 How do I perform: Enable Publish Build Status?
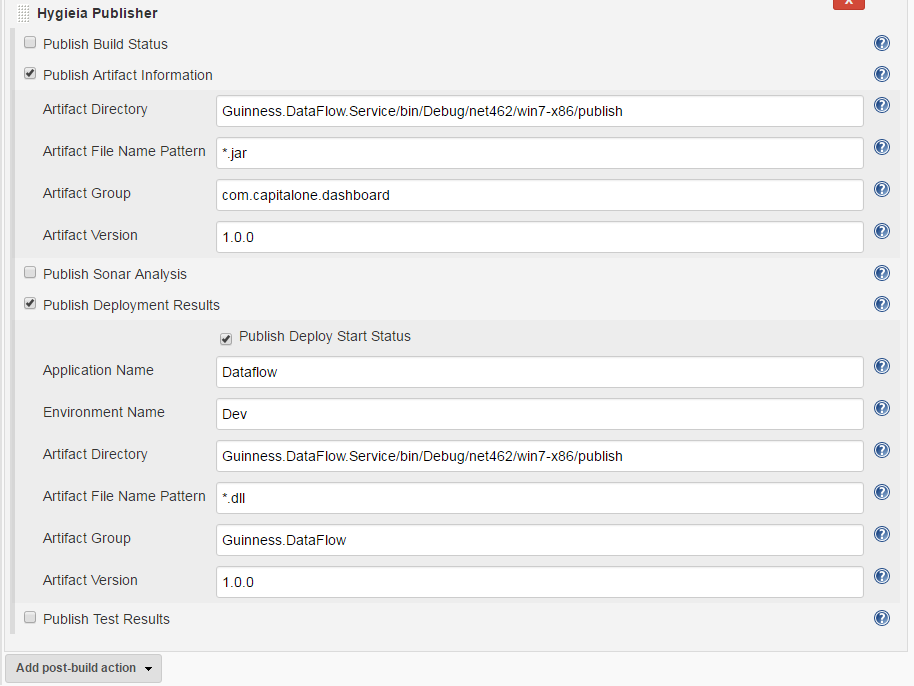(x=30, y=42)
